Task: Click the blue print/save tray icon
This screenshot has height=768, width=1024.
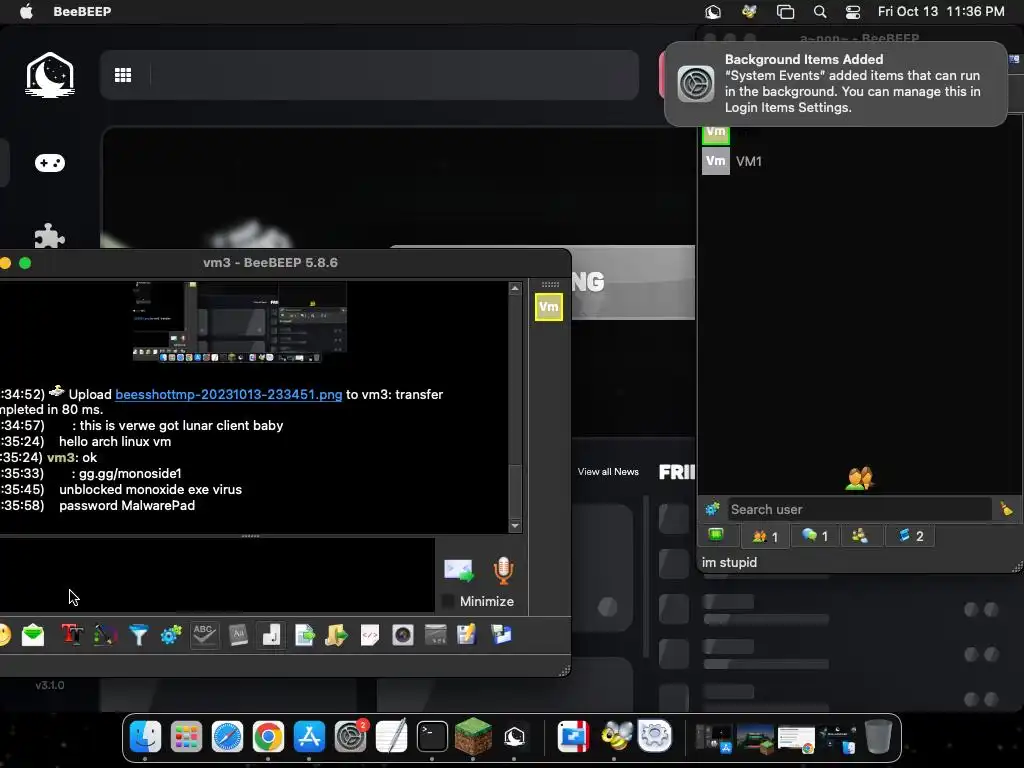Action: (x=501, y=635)
